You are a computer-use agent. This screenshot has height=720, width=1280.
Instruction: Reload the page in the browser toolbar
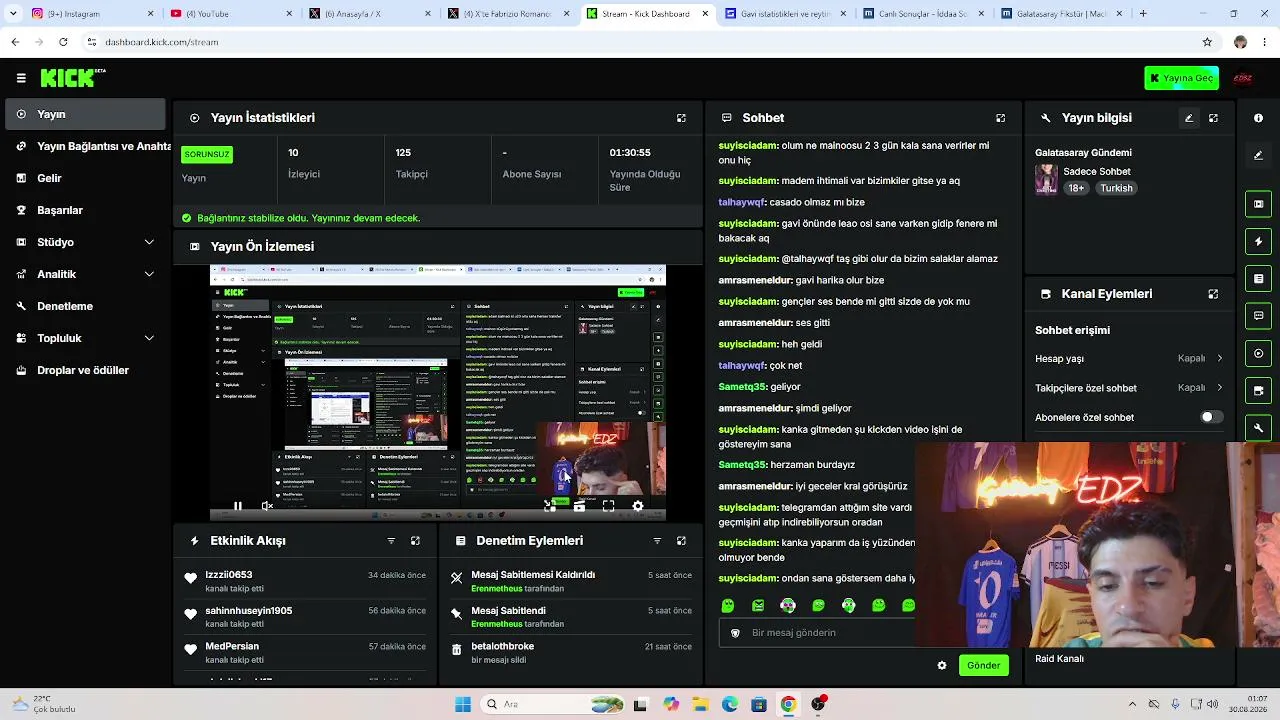[63, 42]
